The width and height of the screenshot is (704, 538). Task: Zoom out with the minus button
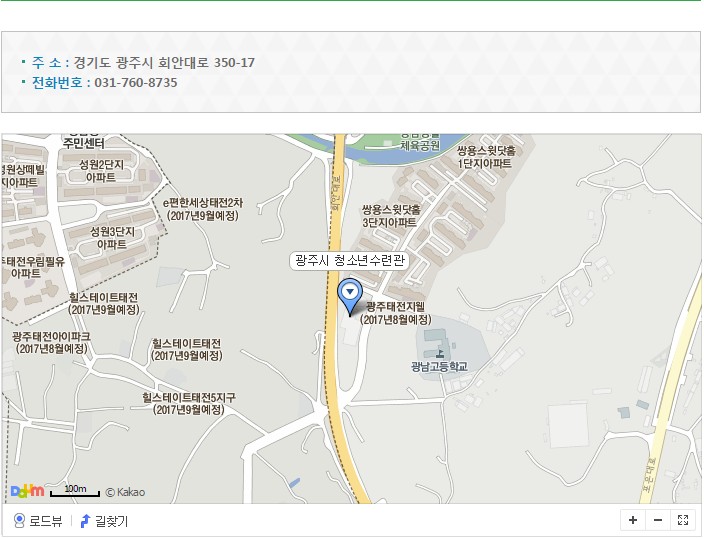coord(658,520)
